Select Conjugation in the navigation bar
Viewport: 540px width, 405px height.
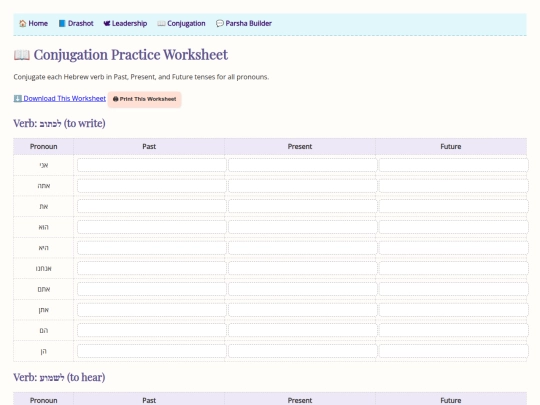click(181, 23)
